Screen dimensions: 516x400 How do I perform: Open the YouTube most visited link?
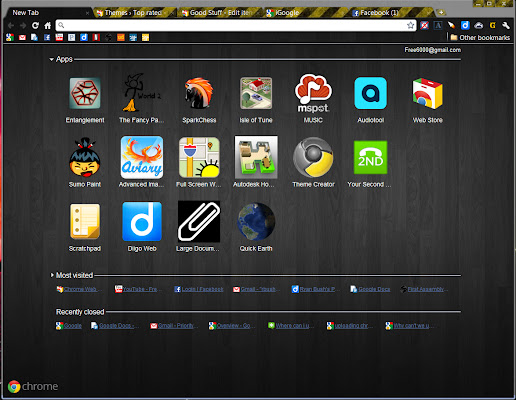(x=137, y=289)
